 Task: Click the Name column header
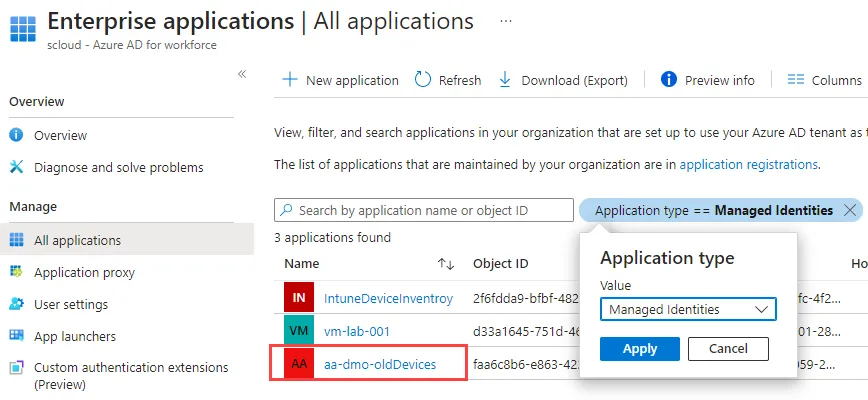[x=302, y=264]
